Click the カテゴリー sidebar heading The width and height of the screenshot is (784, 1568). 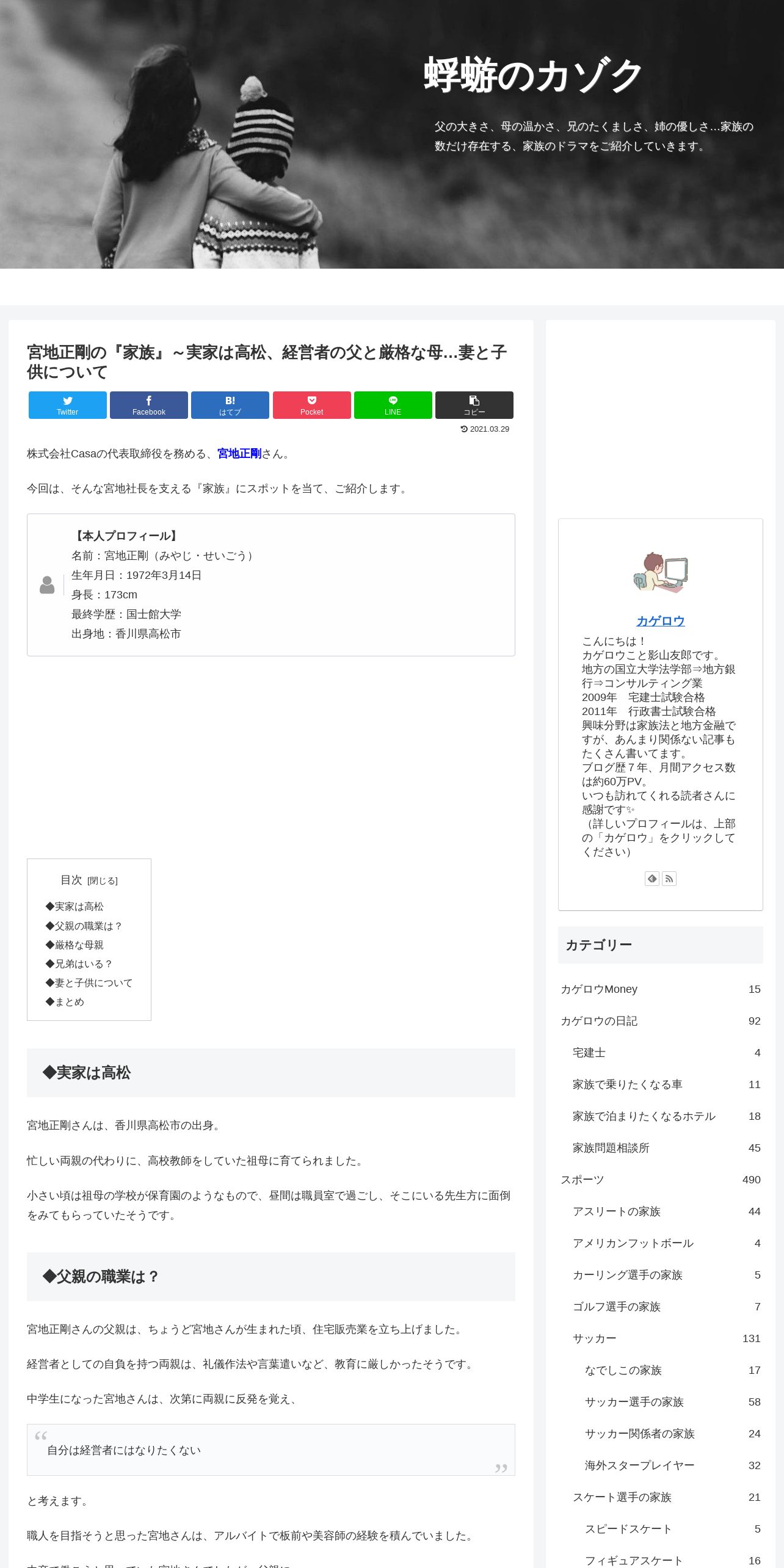[x=661, y=945]
